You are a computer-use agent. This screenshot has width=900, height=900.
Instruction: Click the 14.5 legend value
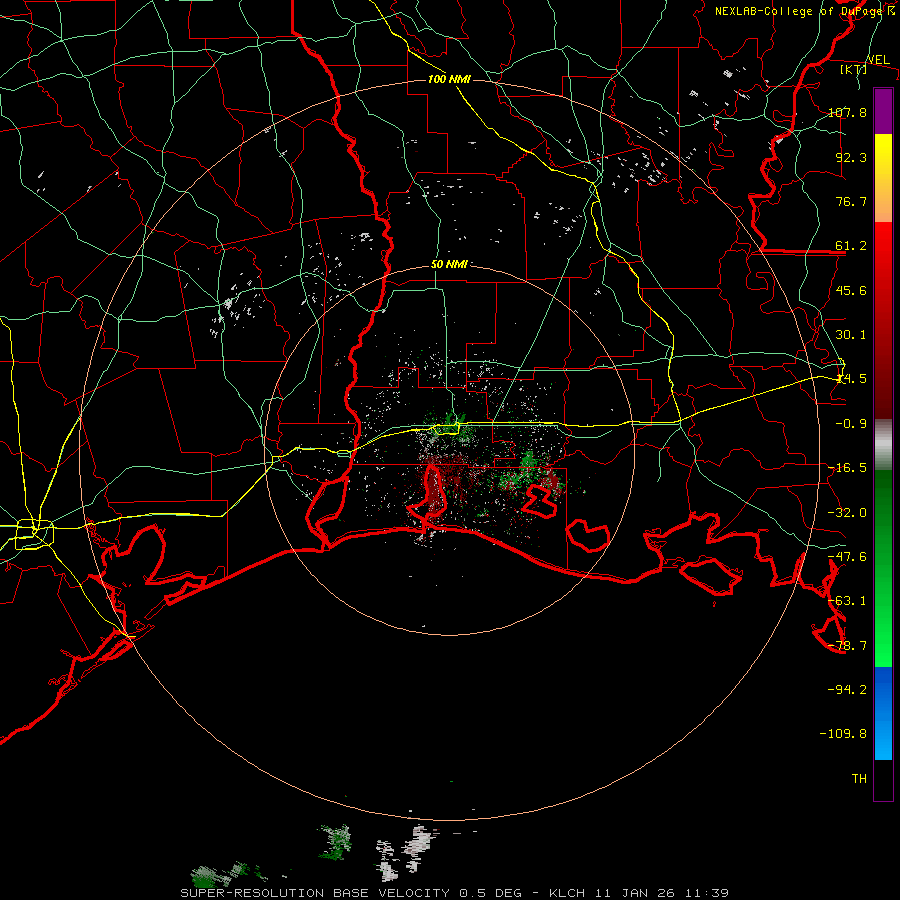click(x=851, y=379)
